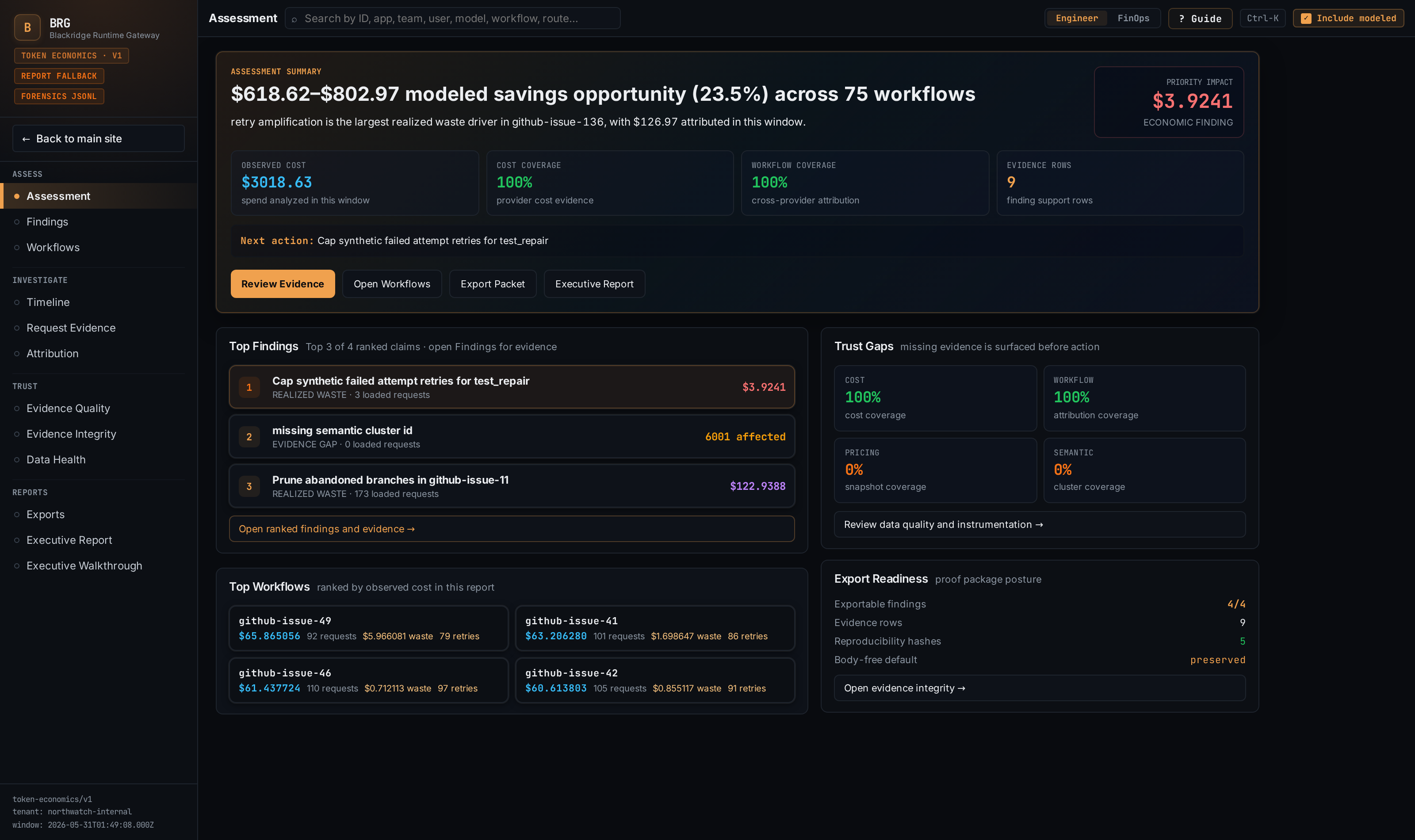Click the Reproducibility hashes 5 row

click(x=1039, y=641)
